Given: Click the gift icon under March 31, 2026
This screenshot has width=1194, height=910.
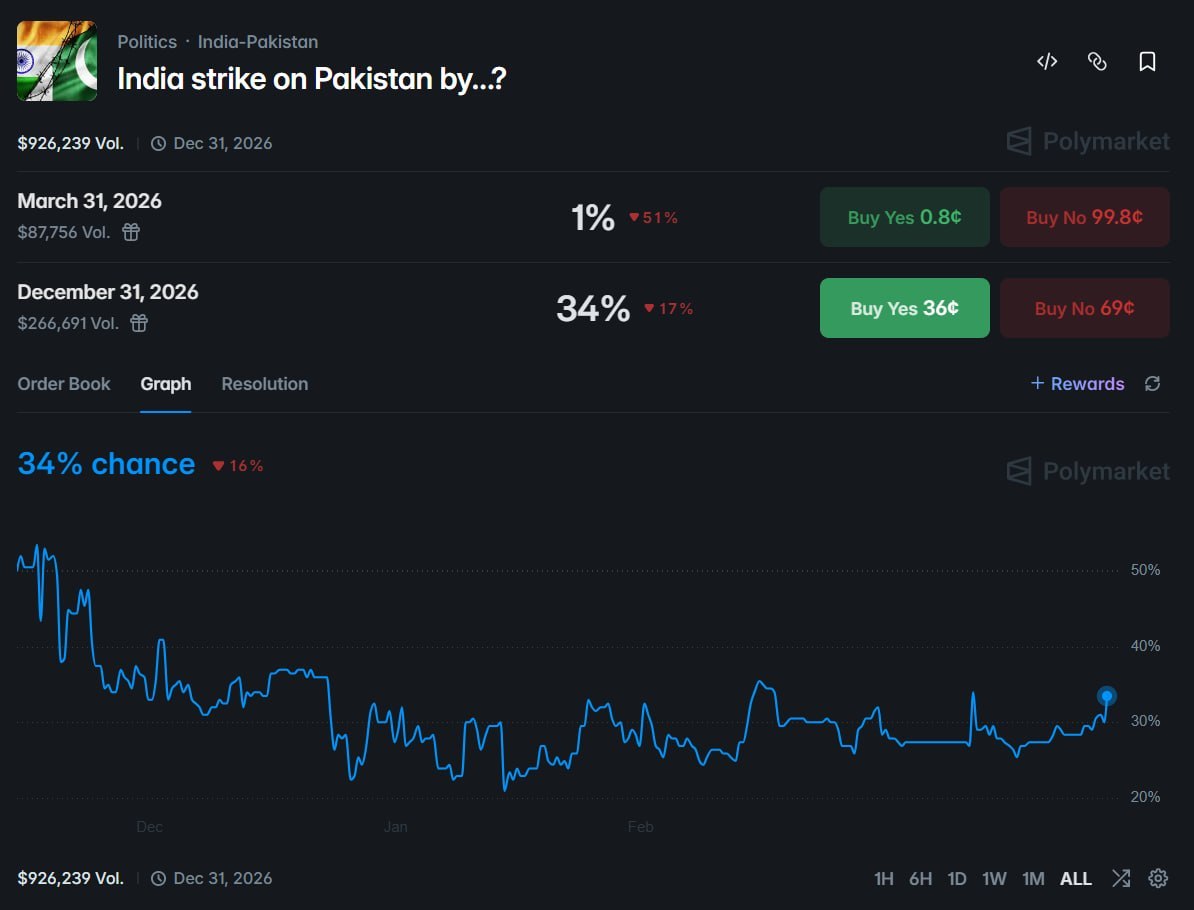Looking at the screenshot, I should pyautogui.click(x=131, y=232).
